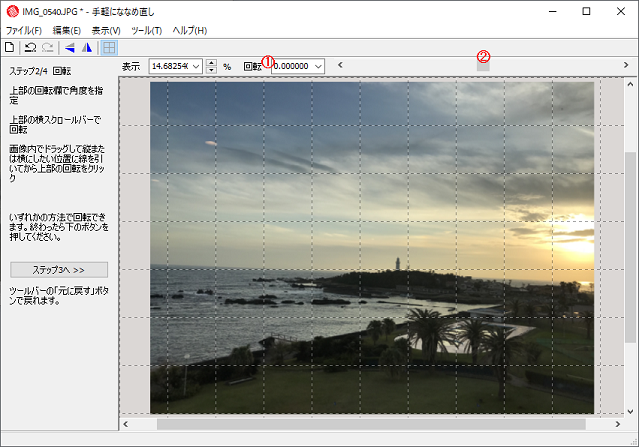Image resolution: width=639 pixels, height=447 pixels.
Task: Open the ヘルプ(H) menu
Action: 190,31
